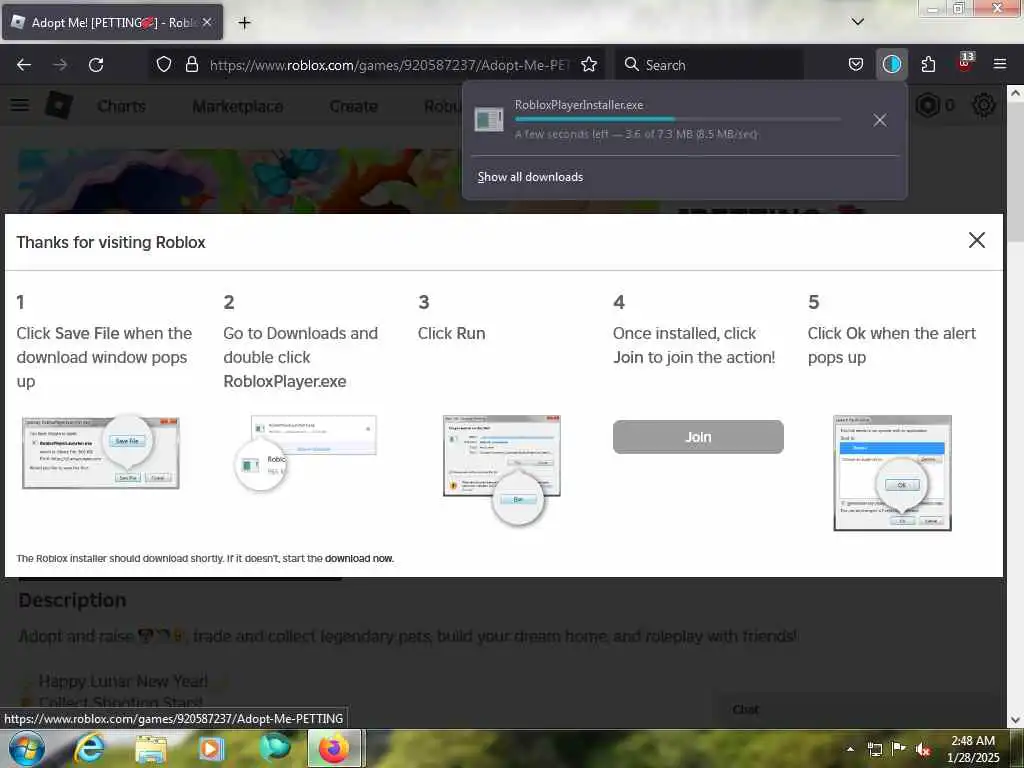Click the download file icon in panel
This screenshot has width=1024, height=768.
click(488, 120)
